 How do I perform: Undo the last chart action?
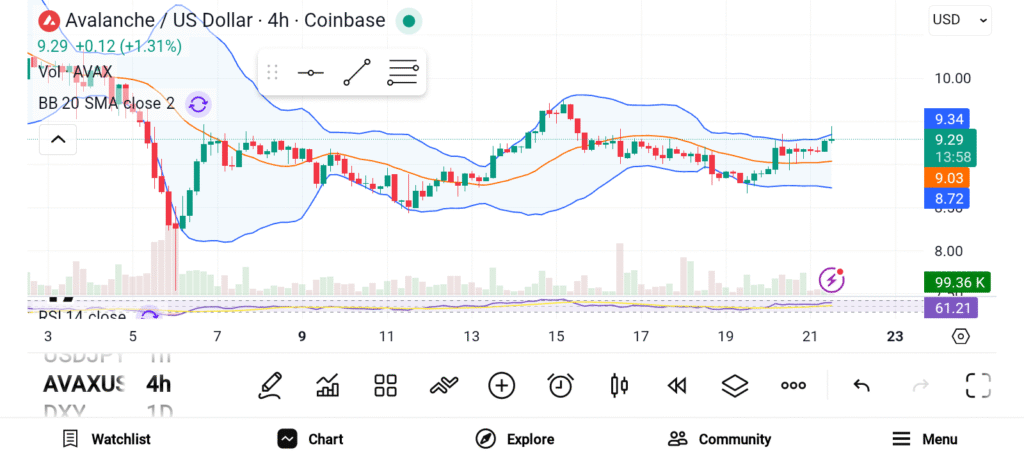click(x=861, y=385)
